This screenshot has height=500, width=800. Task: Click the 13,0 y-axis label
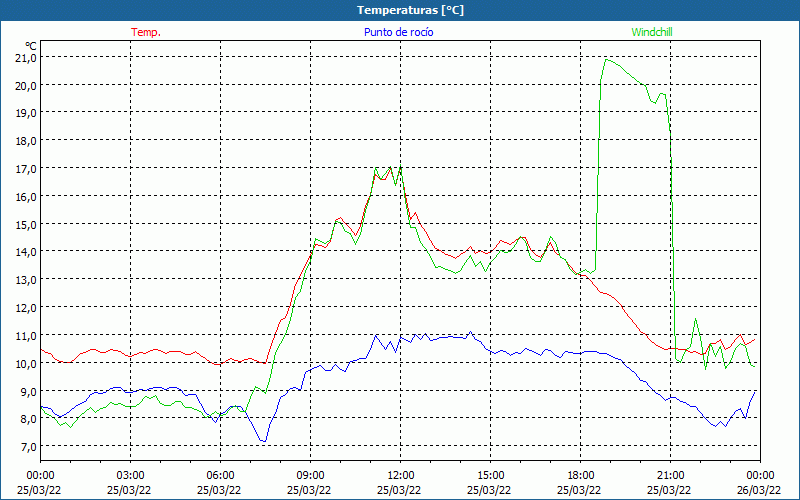(x=26, y=280)
